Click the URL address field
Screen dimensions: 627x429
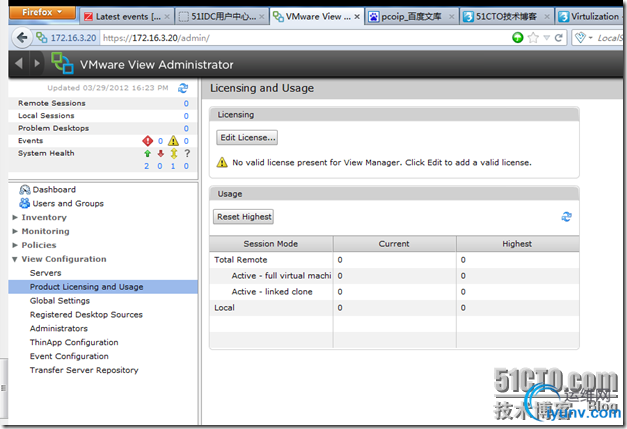click(304, 38)
